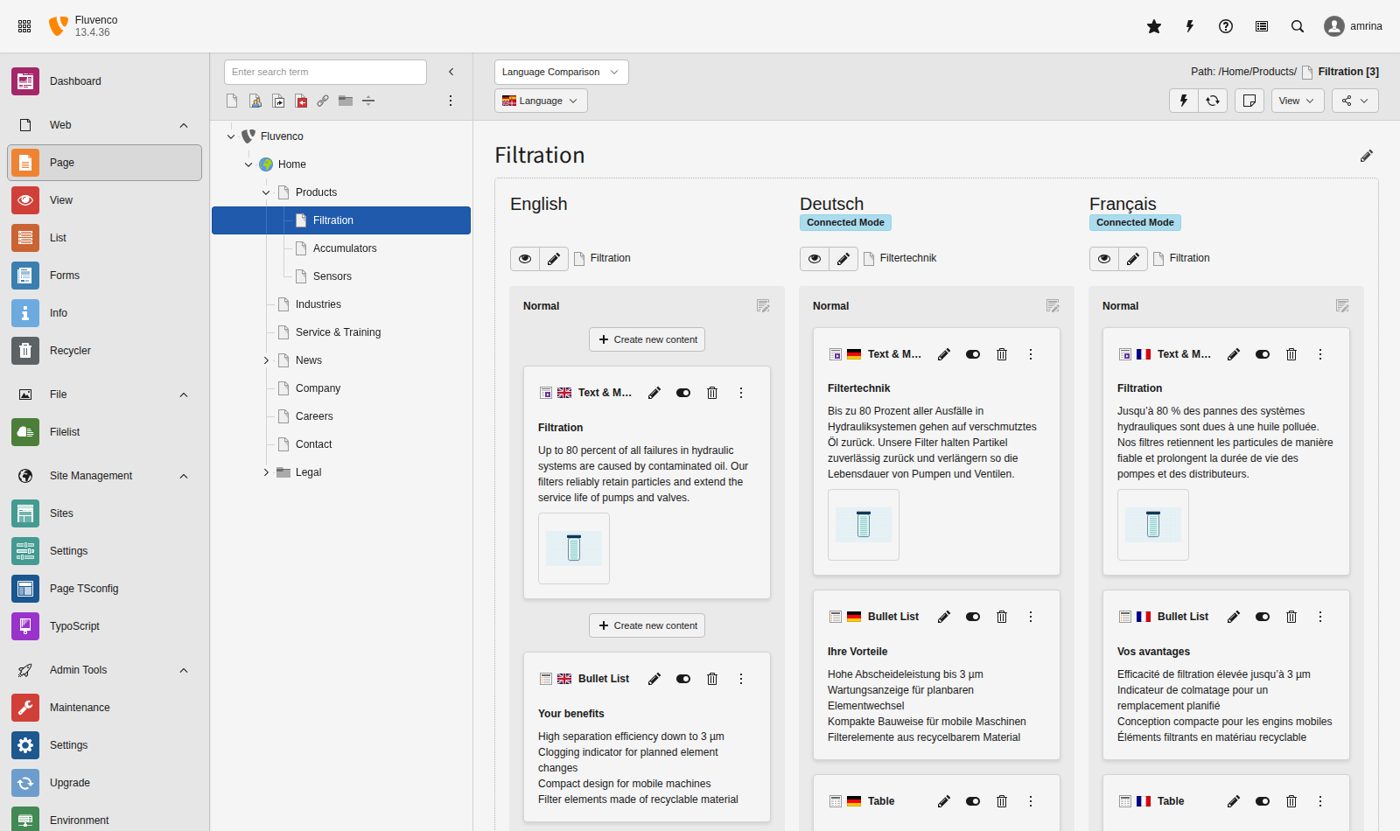
Task: Click Create new content above Text & Media
Action: [647, 339]
